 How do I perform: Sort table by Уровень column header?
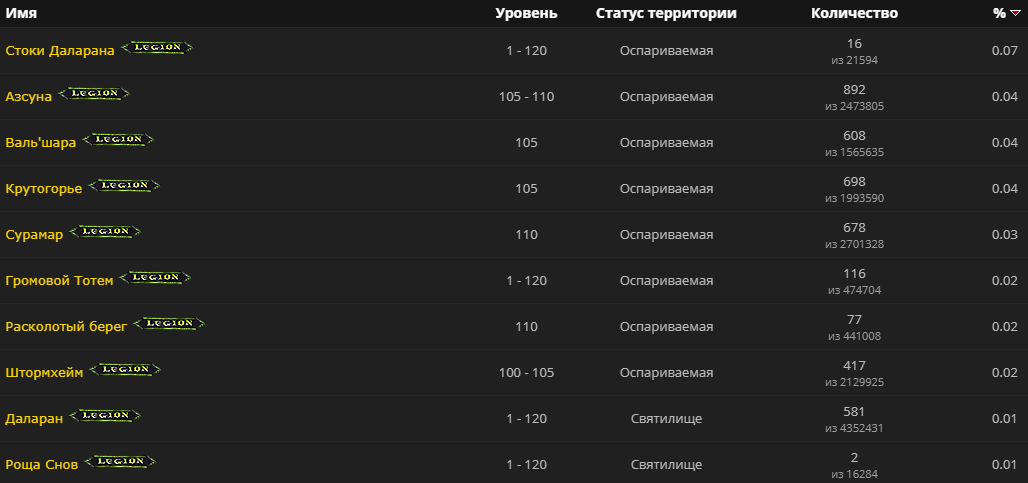[526, 14]
